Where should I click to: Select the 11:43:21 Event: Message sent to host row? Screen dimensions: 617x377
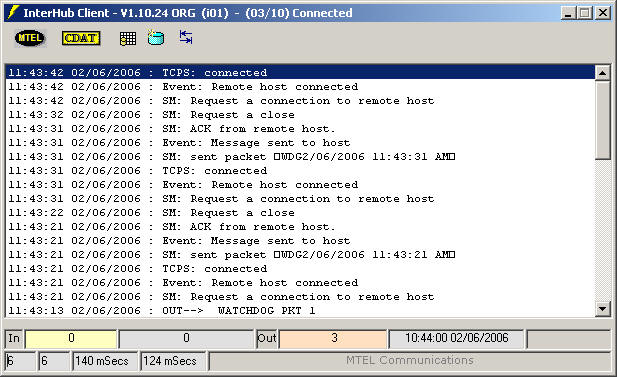click(300, 240)
